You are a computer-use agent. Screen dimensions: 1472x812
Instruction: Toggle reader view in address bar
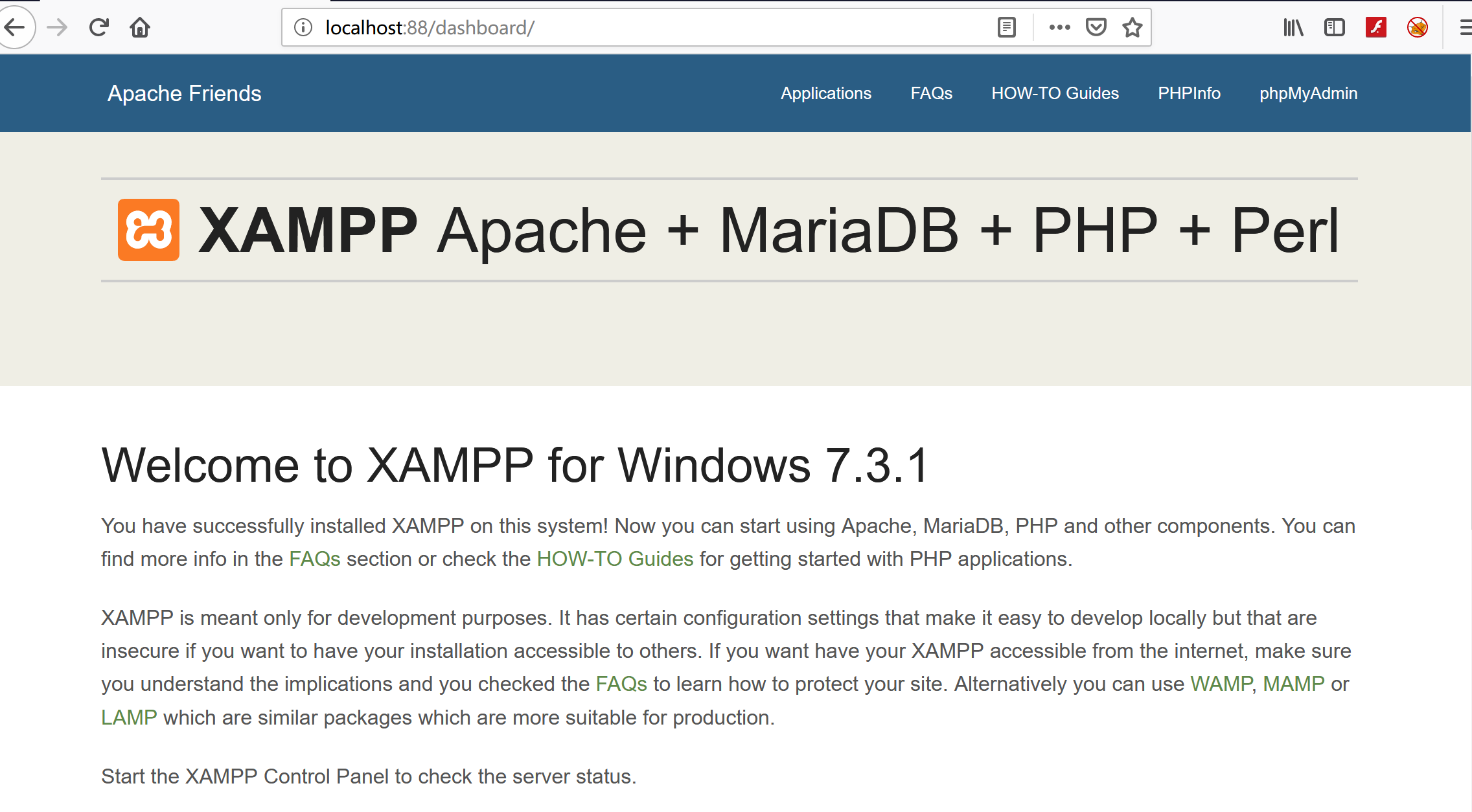[x=1006, y=27]
